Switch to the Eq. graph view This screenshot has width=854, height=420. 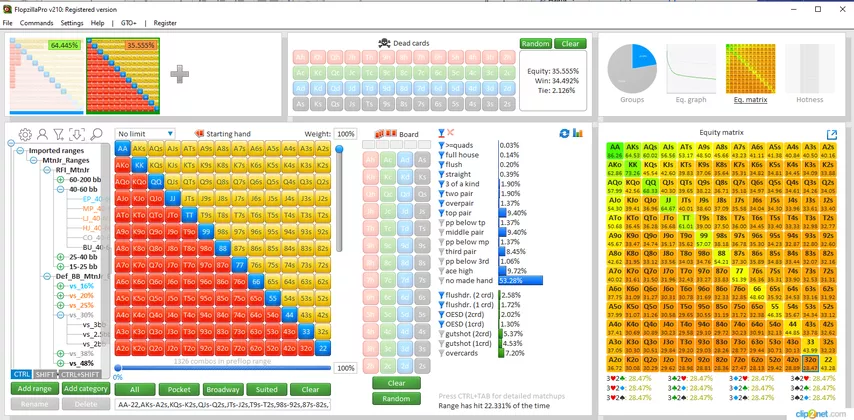point(692,99)
